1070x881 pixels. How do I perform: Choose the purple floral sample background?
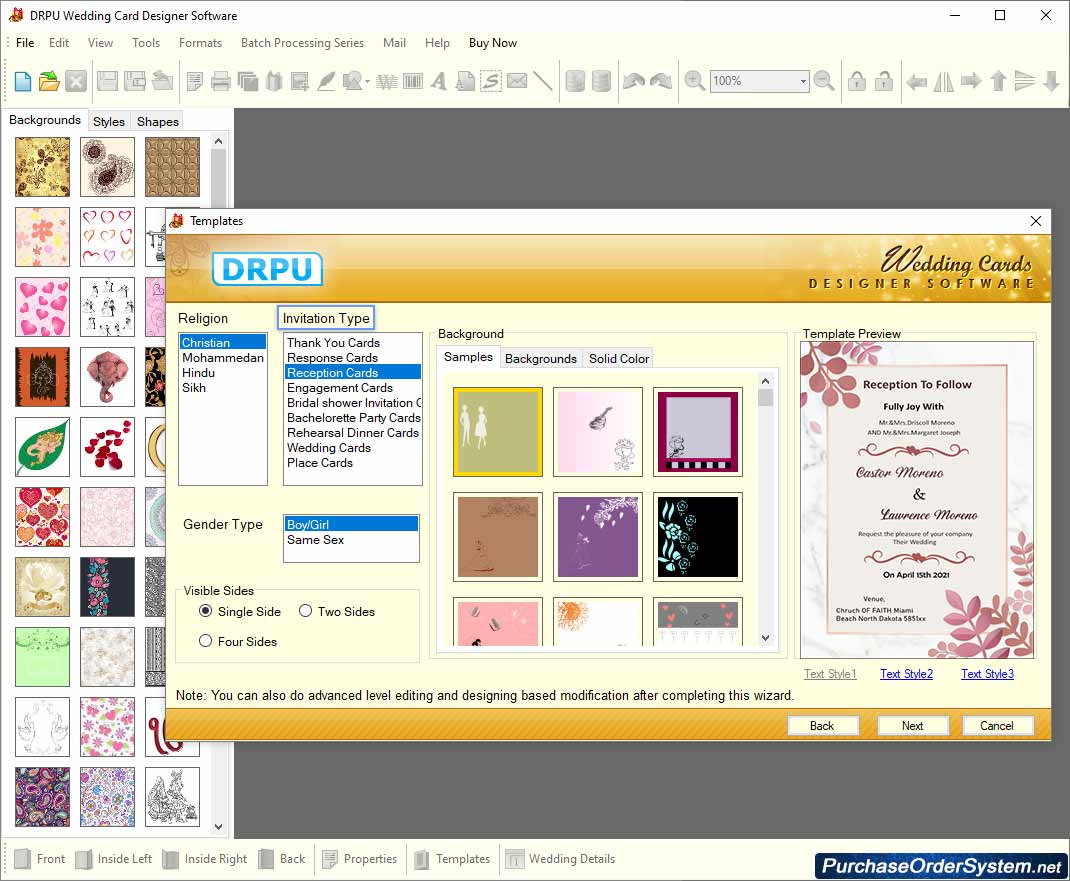(598, 536)
